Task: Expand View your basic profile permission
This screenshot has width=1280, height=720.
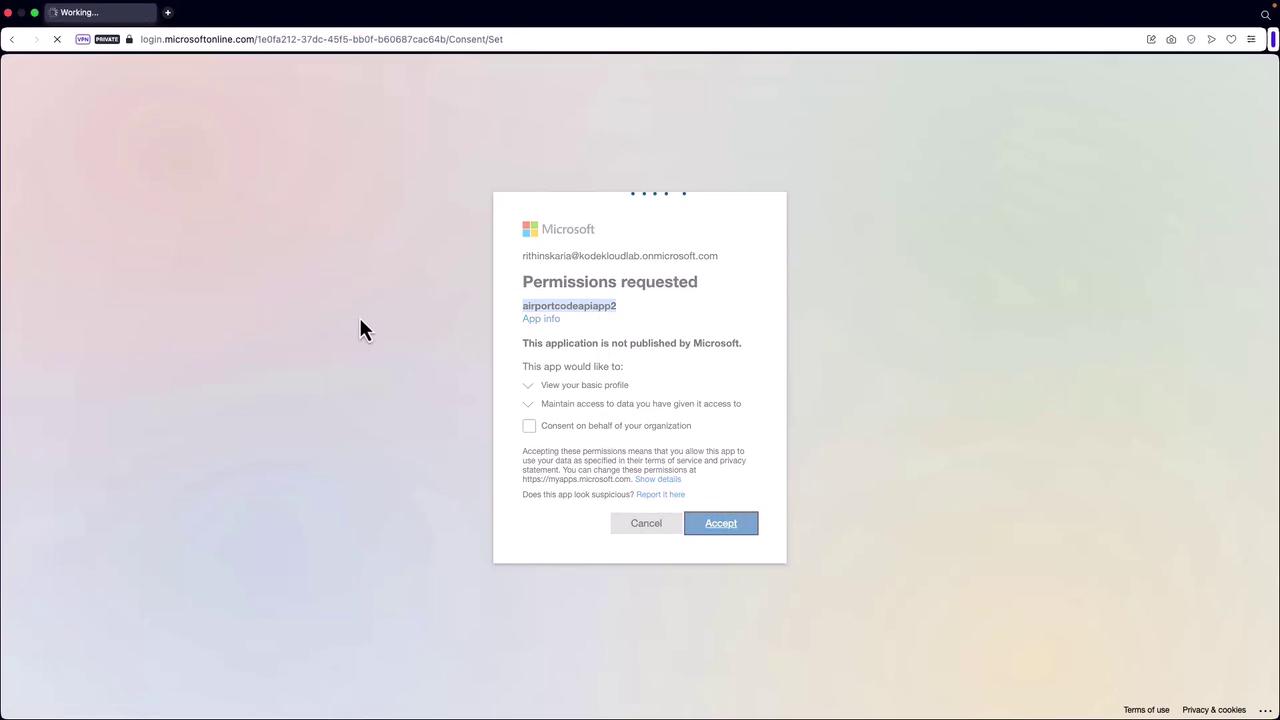Action: pyautogui.click(x=528, y=385)
